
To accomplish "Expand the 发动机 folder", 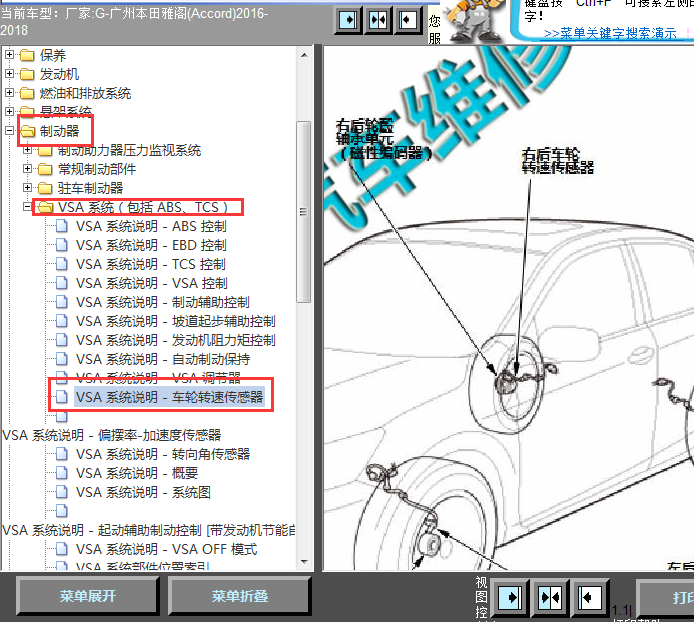I will (x=9, y=73).
